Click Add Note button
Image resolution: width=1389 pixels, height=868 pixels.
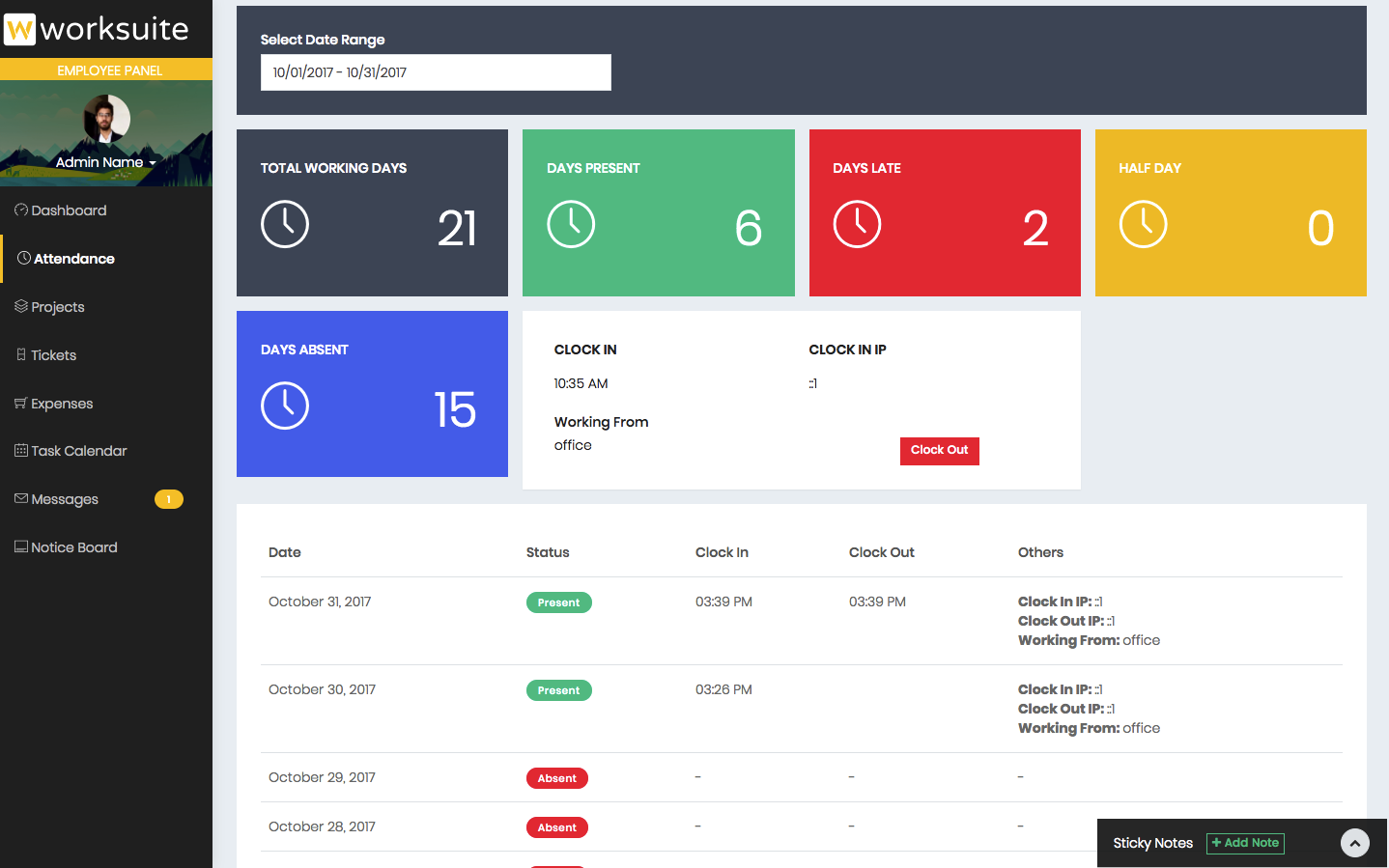pyautogui.click(x=1245, y=843)
